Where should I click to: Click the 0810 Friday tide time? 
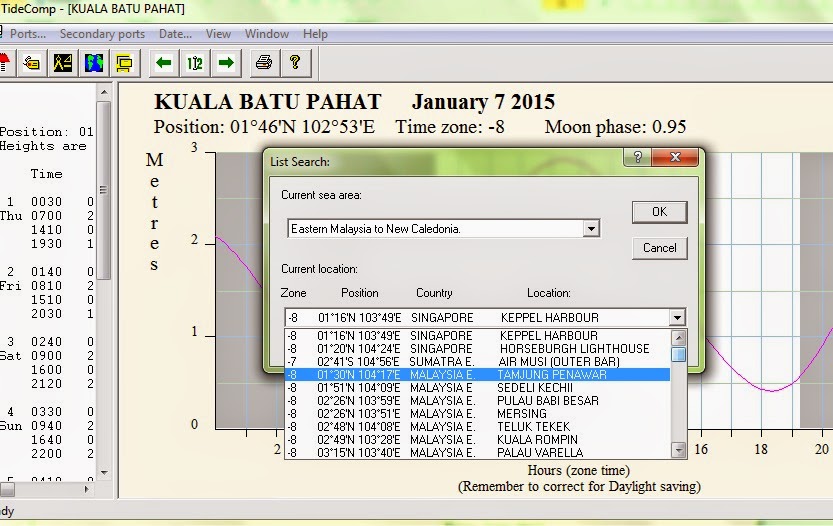click(46, 286)
